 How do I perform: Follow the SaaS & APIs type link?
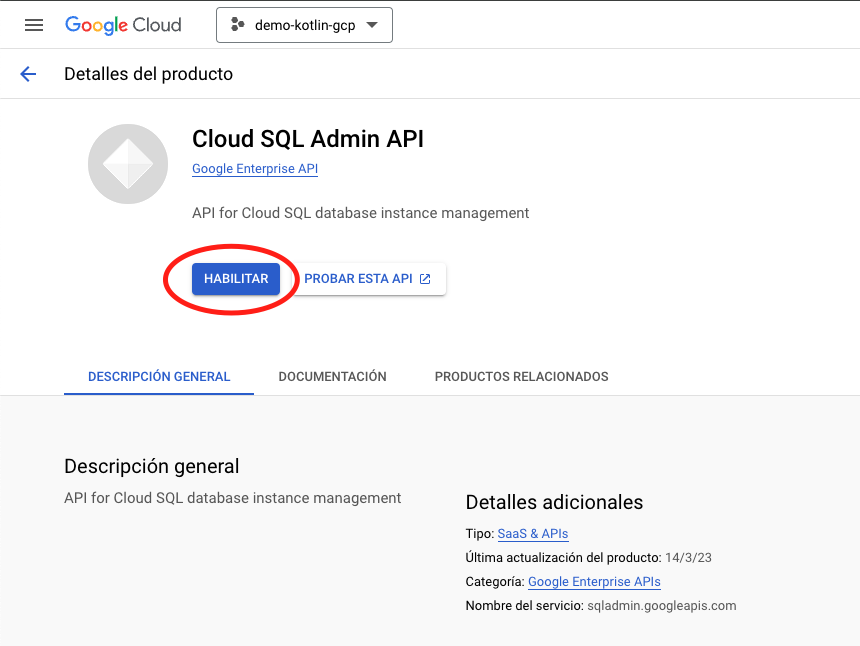[532, 534]
